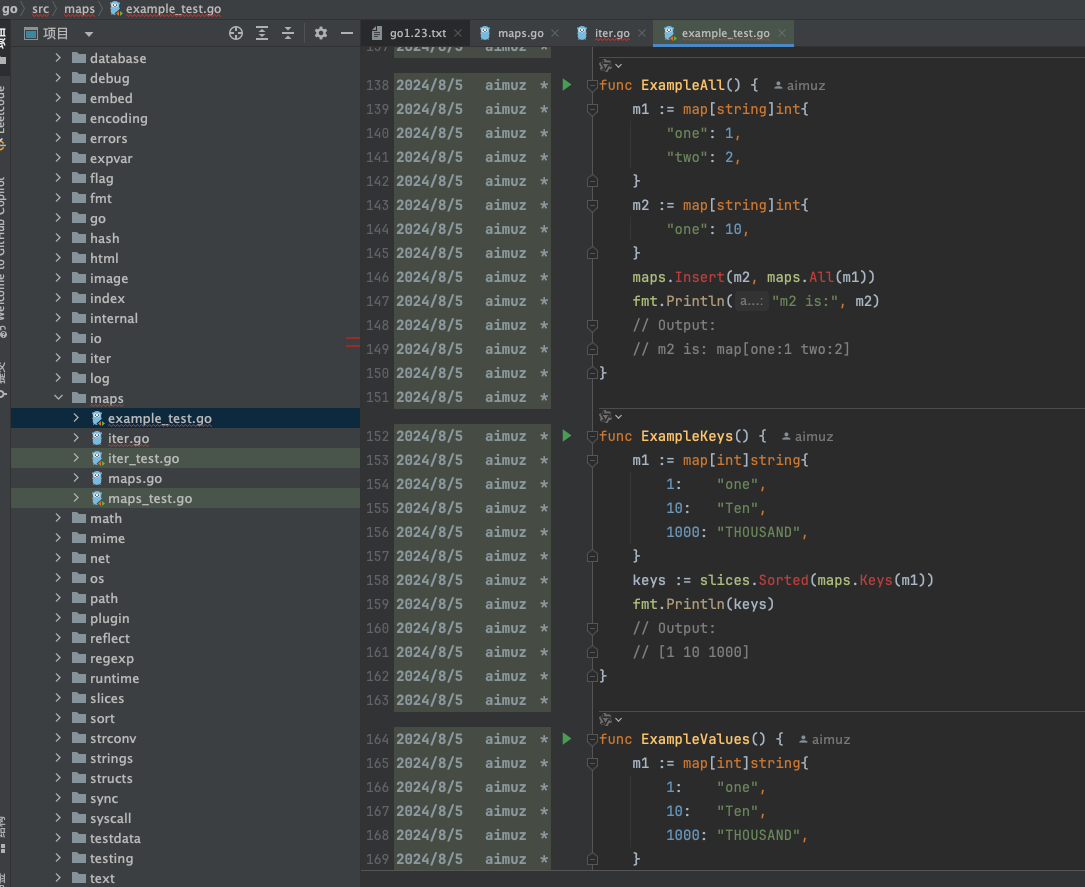The image size is (1085, 887).
Task: Fold the m2 map literal block
Action: (593, 205)
